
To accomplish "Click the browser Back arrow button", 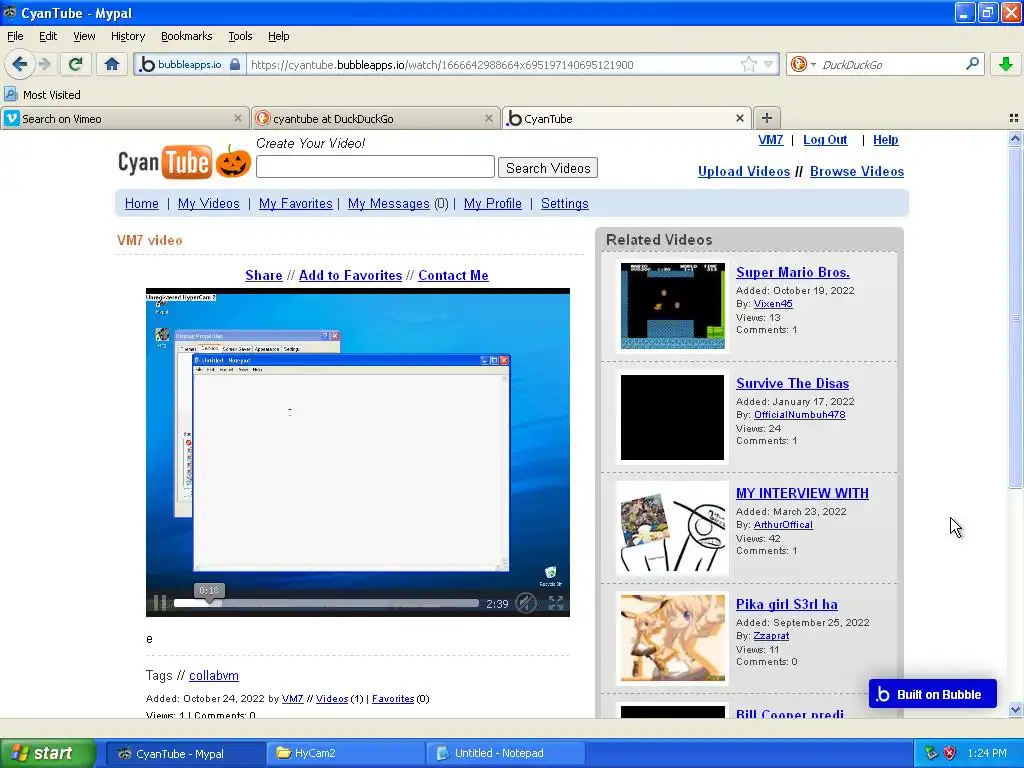I will coord(20,64).
